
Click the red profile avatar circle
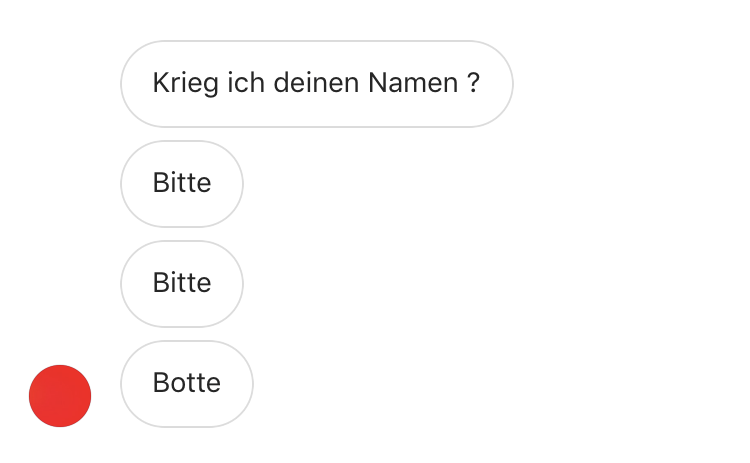pos(60,396)
